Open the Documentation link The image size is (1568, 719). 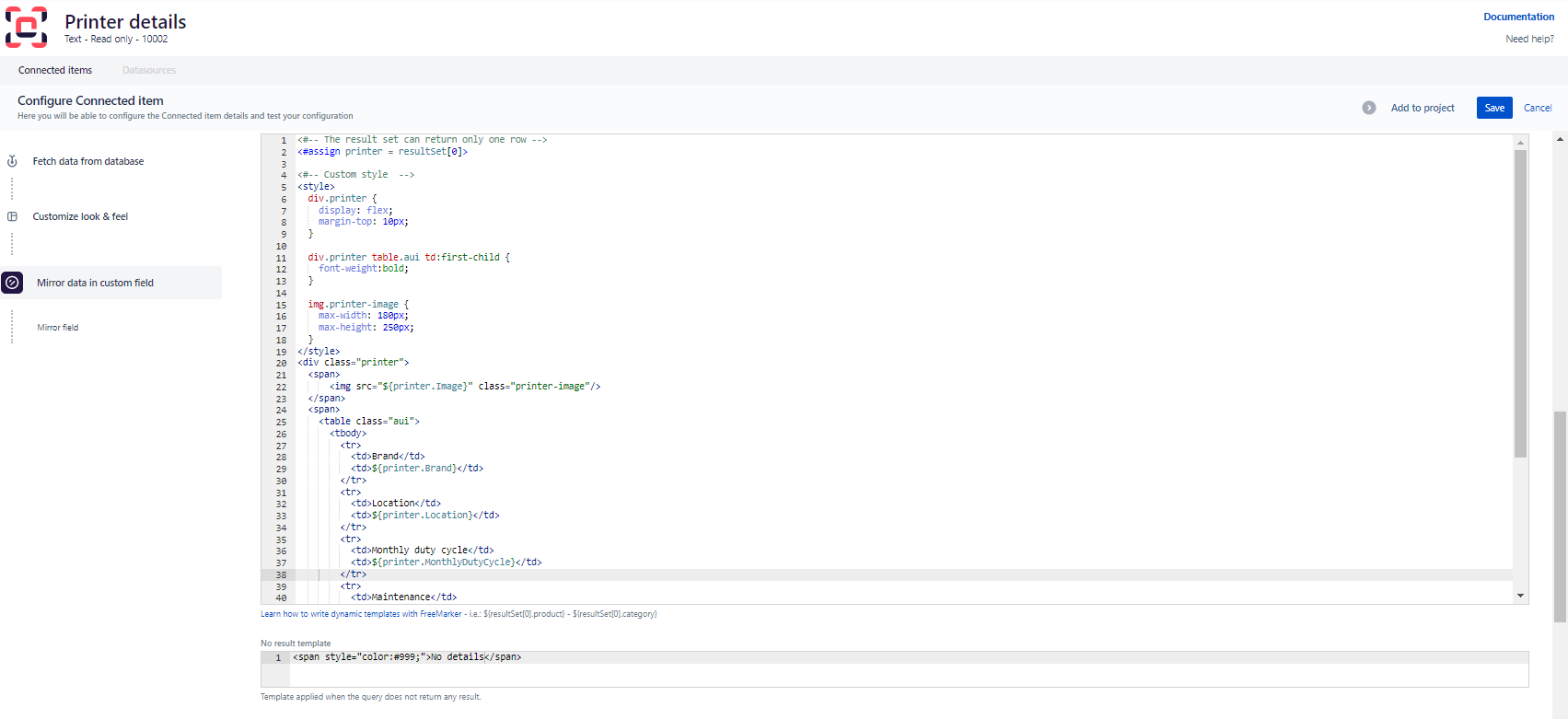(x=1518, y=17)
